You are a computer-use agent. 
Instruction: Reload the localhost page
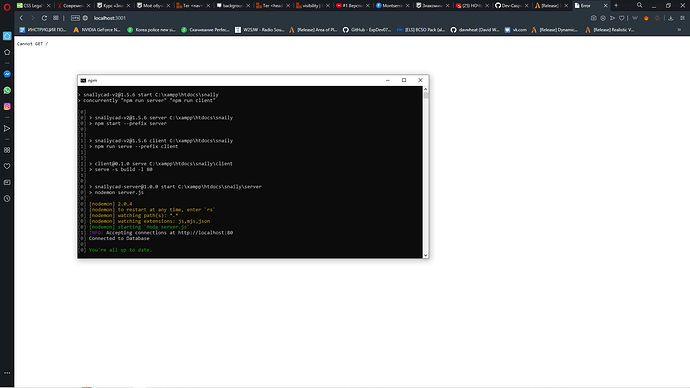point(44,18)
